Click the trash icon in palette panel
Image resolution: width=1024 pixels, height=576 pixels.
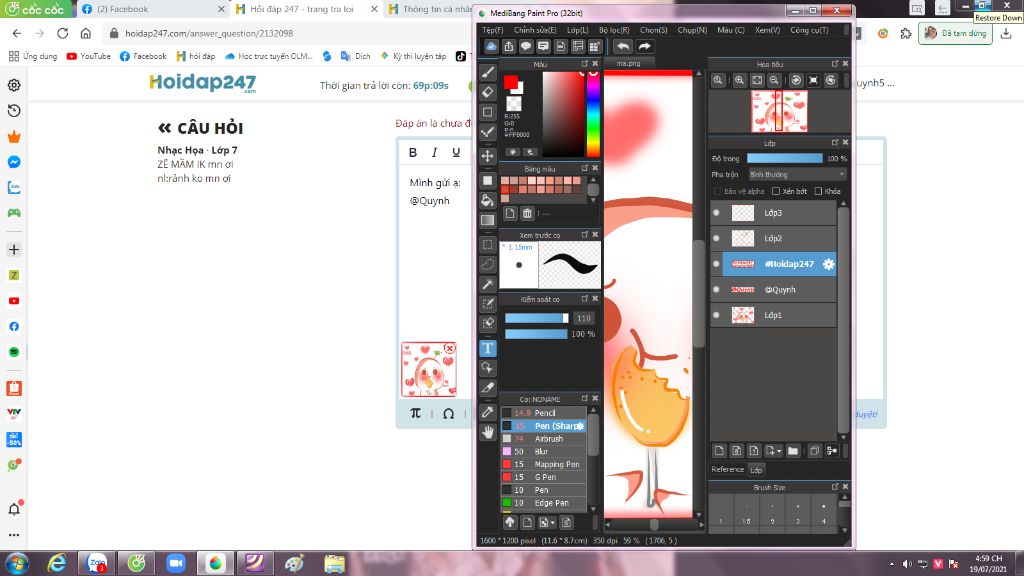coord(527,214)
